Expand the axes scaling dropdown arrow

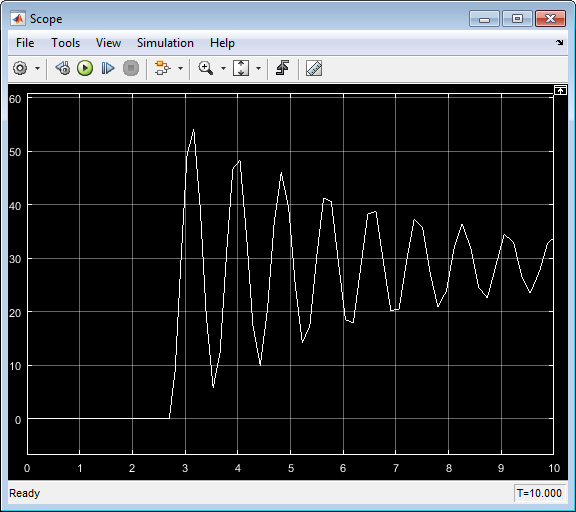click(258, 68)
